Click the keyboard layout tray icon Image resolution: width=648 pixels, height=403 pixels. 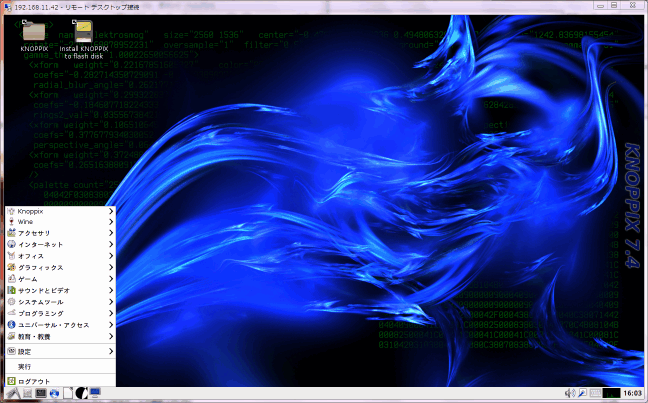[595, 393]
